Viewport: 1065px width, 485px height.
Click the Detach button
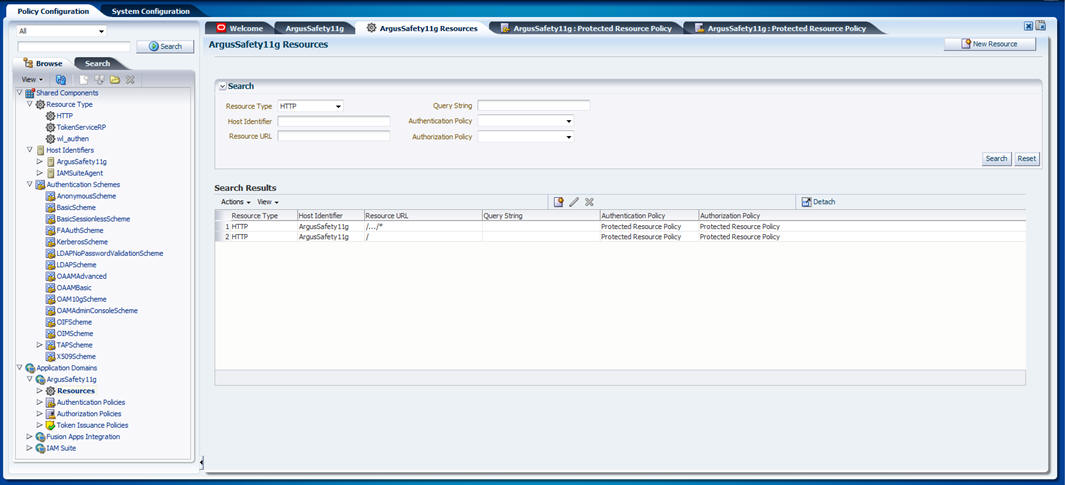coord(818,202)
